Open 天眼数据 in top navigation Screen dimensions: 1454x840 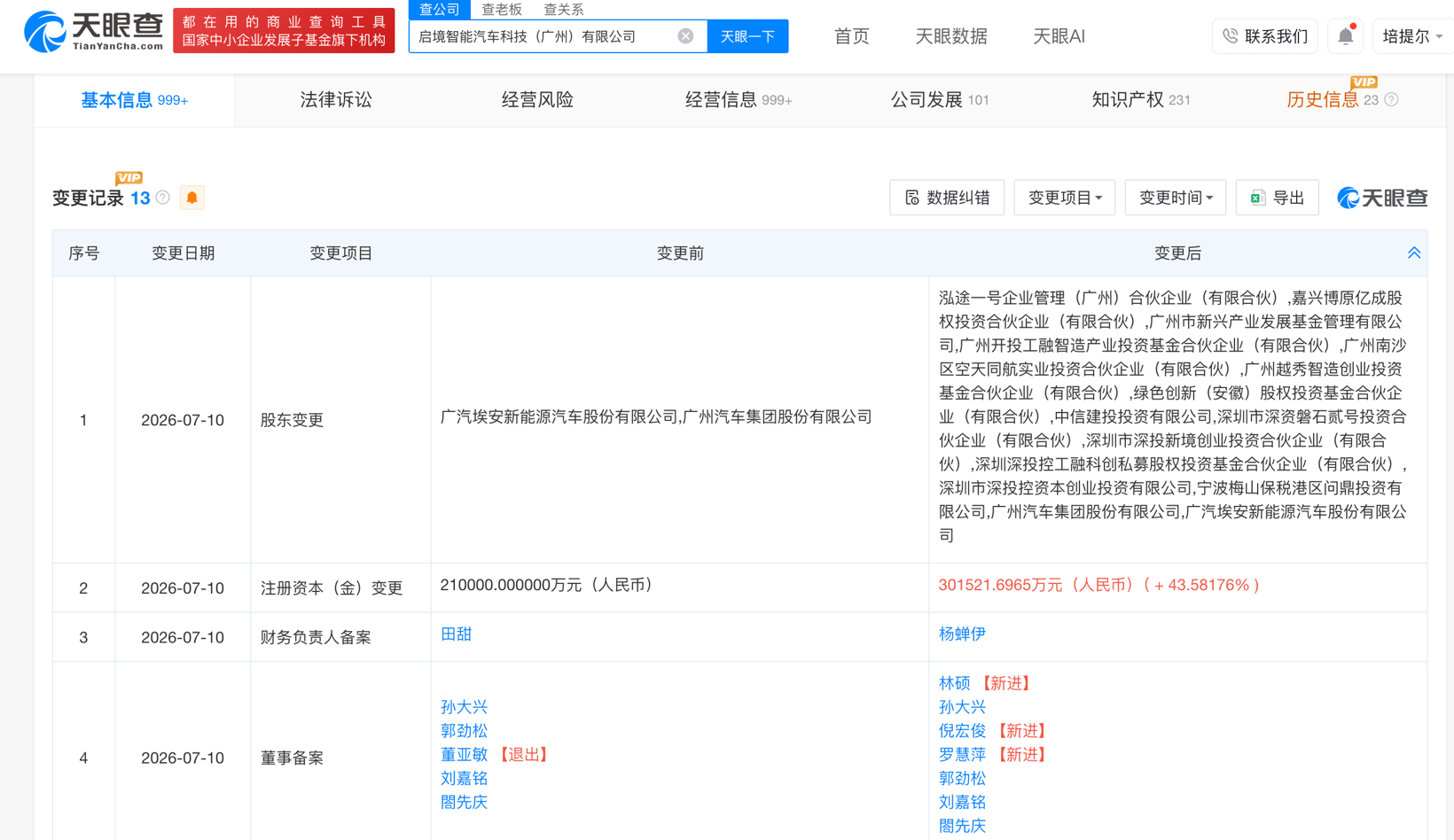click(x=951, y=36)
